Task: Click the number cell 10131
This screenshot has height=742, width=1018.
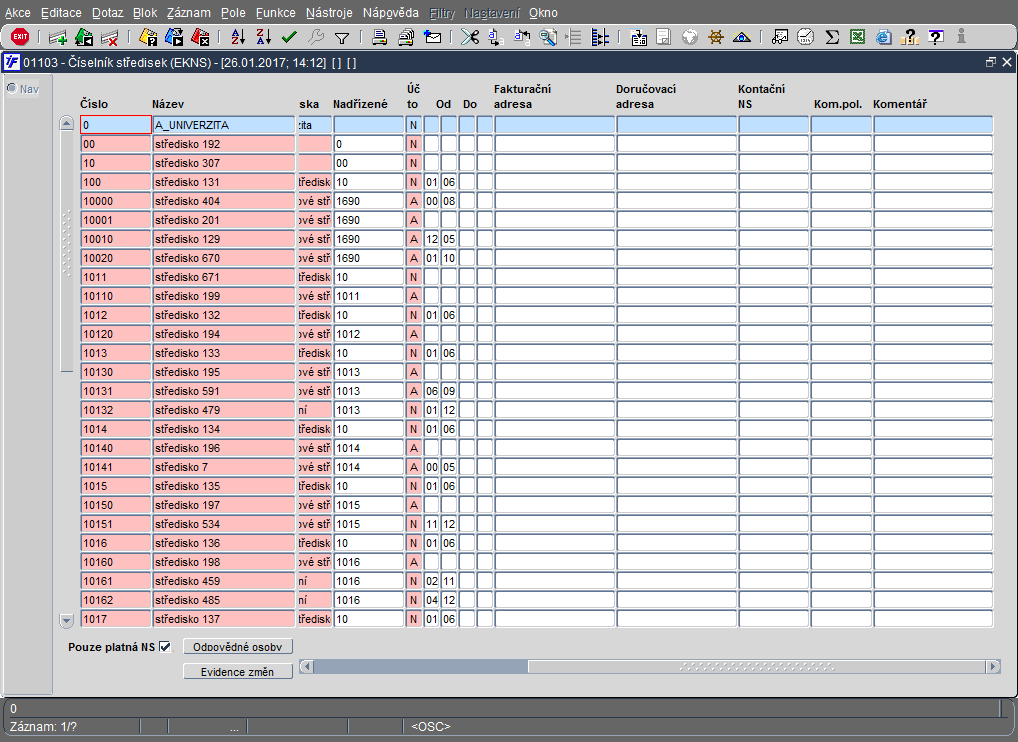Action: point(116,391)
